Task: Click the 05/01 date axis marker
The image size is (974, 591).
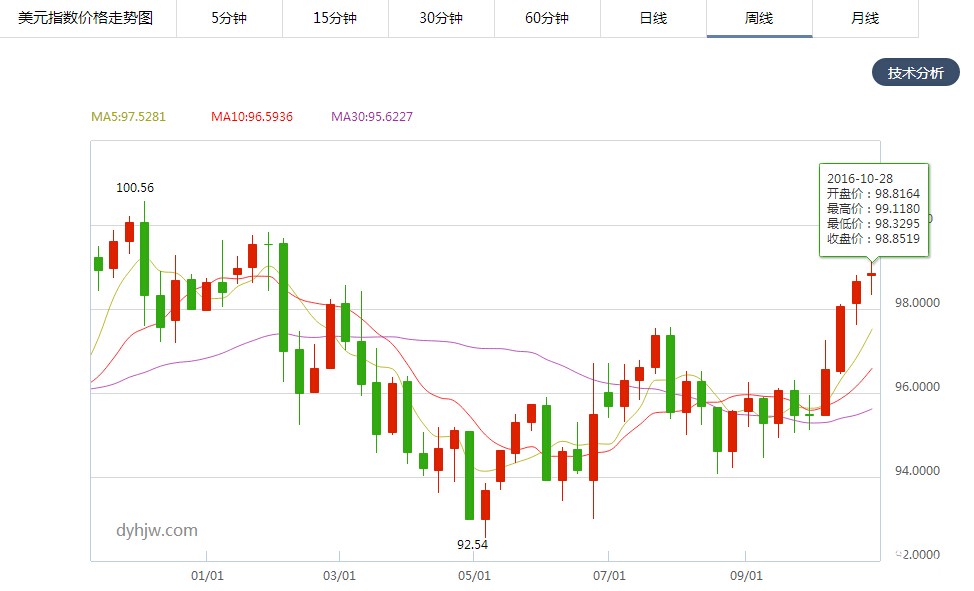Action: click(x=474, y=576)
